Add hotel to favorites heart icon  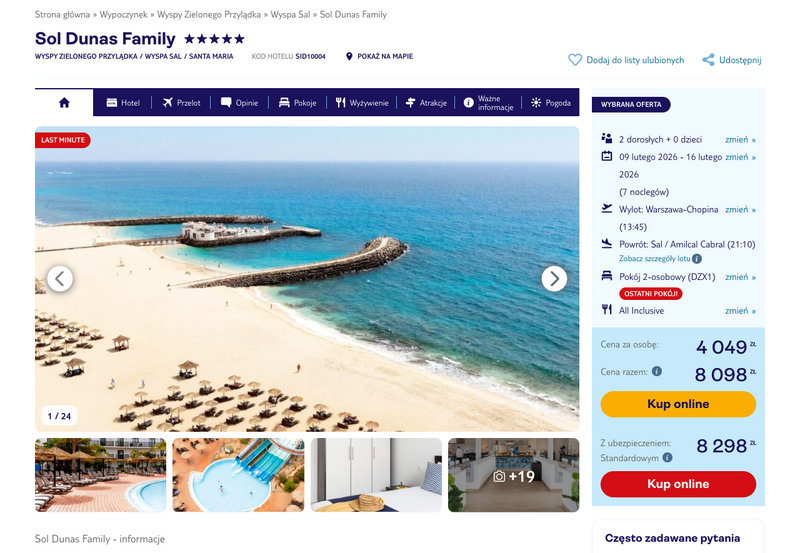tap(575, 60)
